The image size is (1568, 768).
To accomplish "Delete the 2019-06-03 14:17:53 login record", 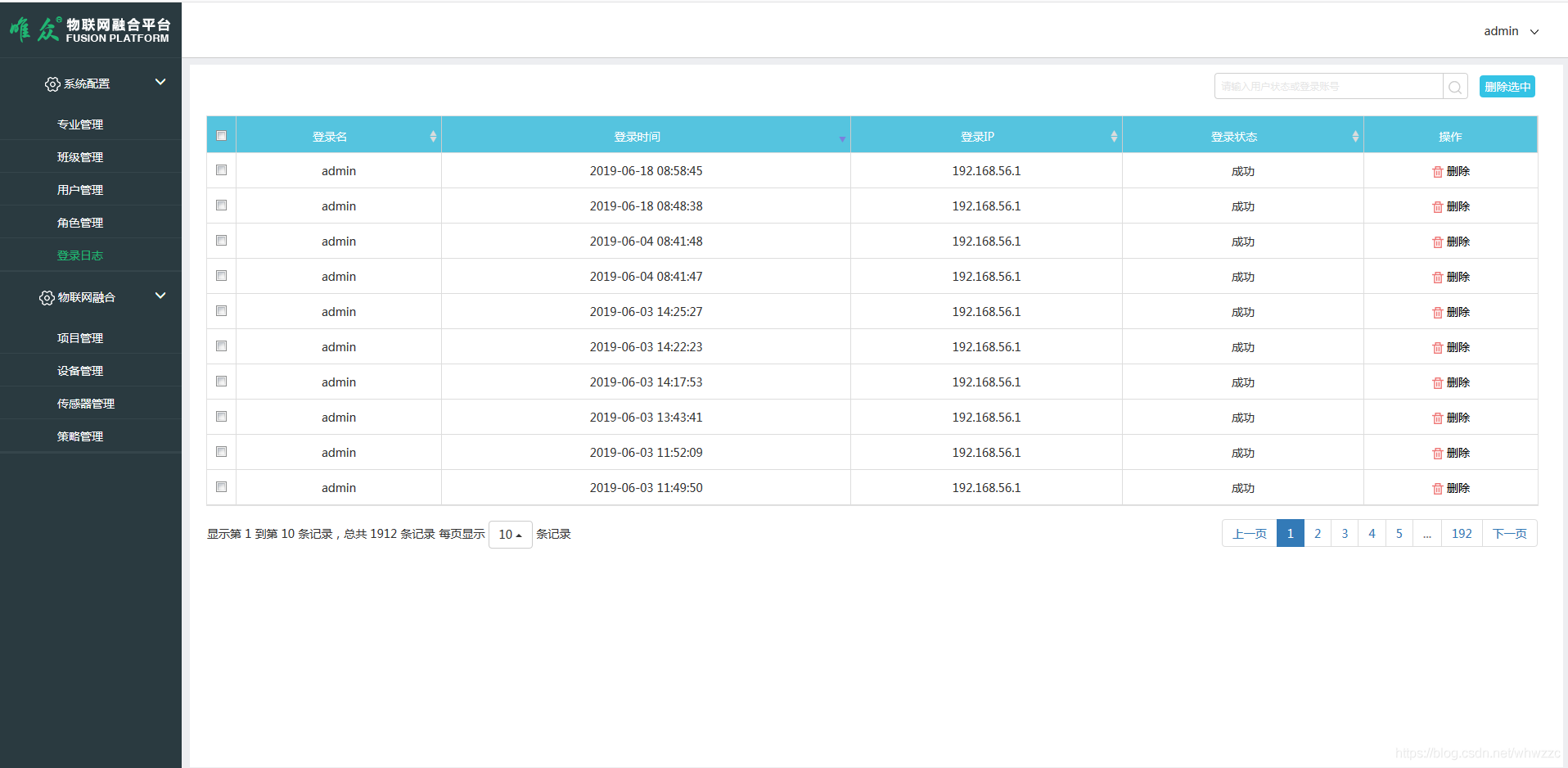I will click(x=1450, y=382).
